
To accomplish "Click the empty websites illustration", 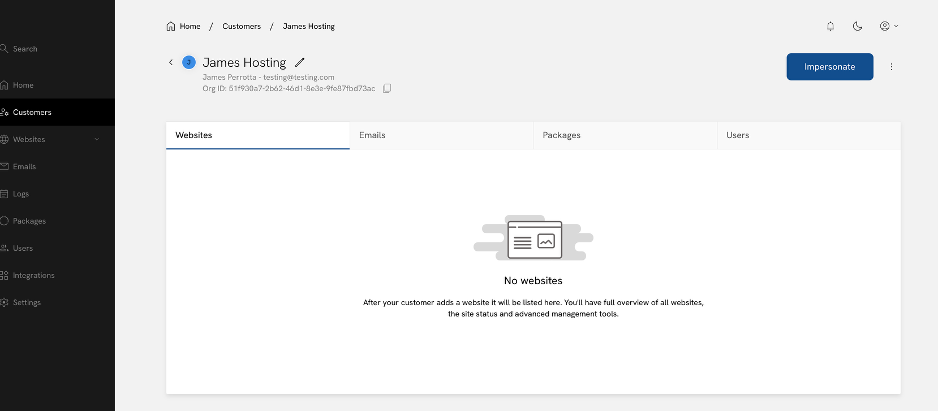I will [533, 238].
